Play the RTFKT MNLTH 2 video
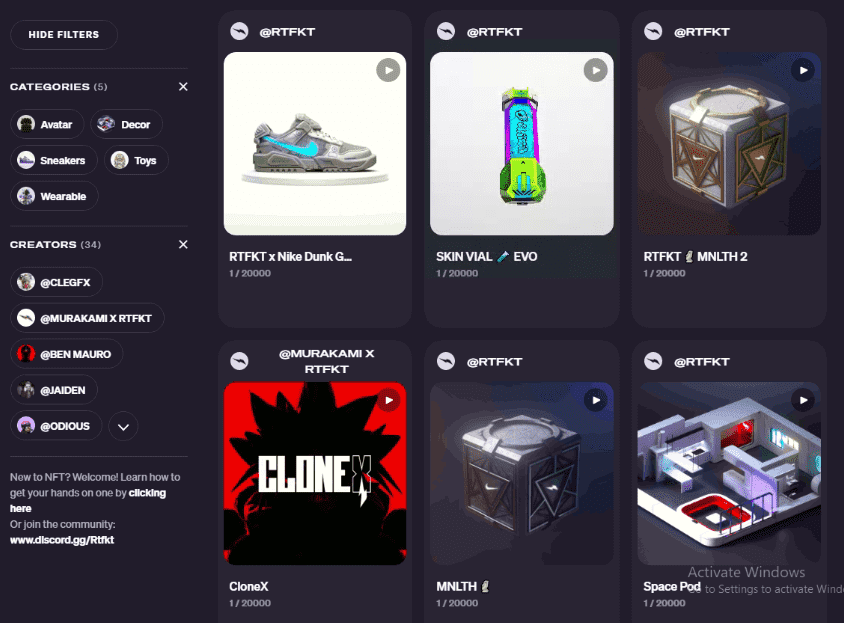Viewport: 844px width, 623px height. [x=803, y=70]
